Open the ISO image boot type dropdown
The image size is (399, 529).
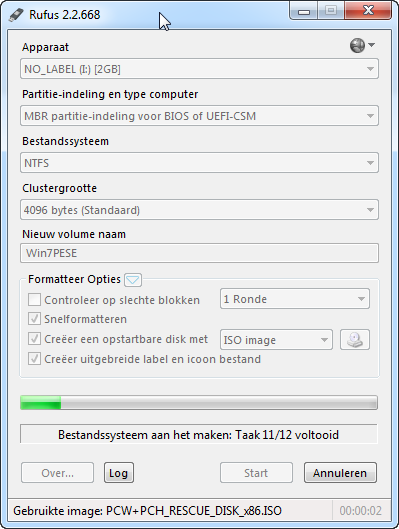point(276,340)
